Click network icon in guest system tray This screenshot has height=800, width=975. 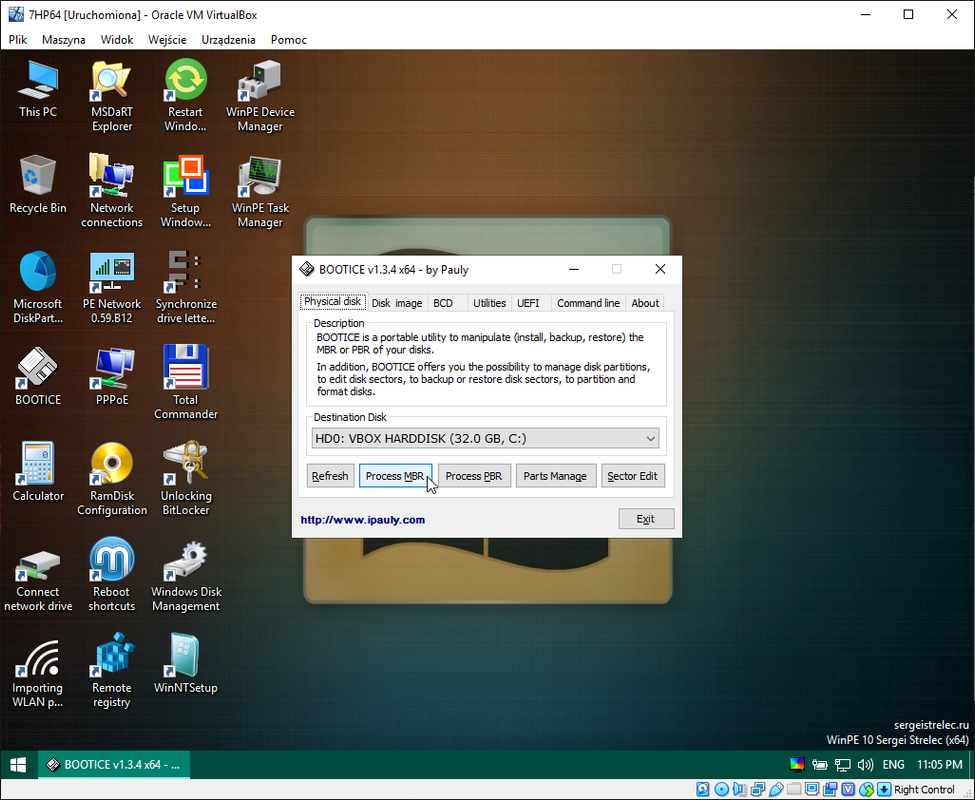(843, 765)
